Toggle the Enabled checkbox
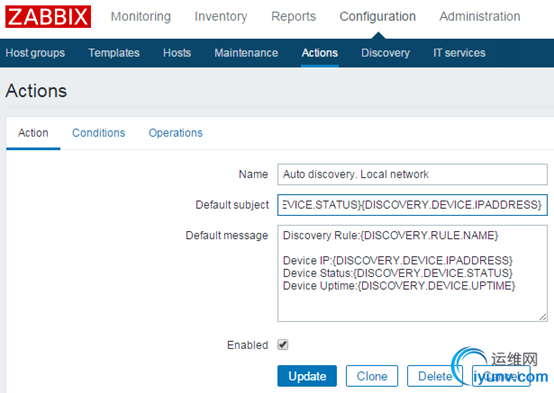This screenshot has width=554, height=393. pos(283,345)
